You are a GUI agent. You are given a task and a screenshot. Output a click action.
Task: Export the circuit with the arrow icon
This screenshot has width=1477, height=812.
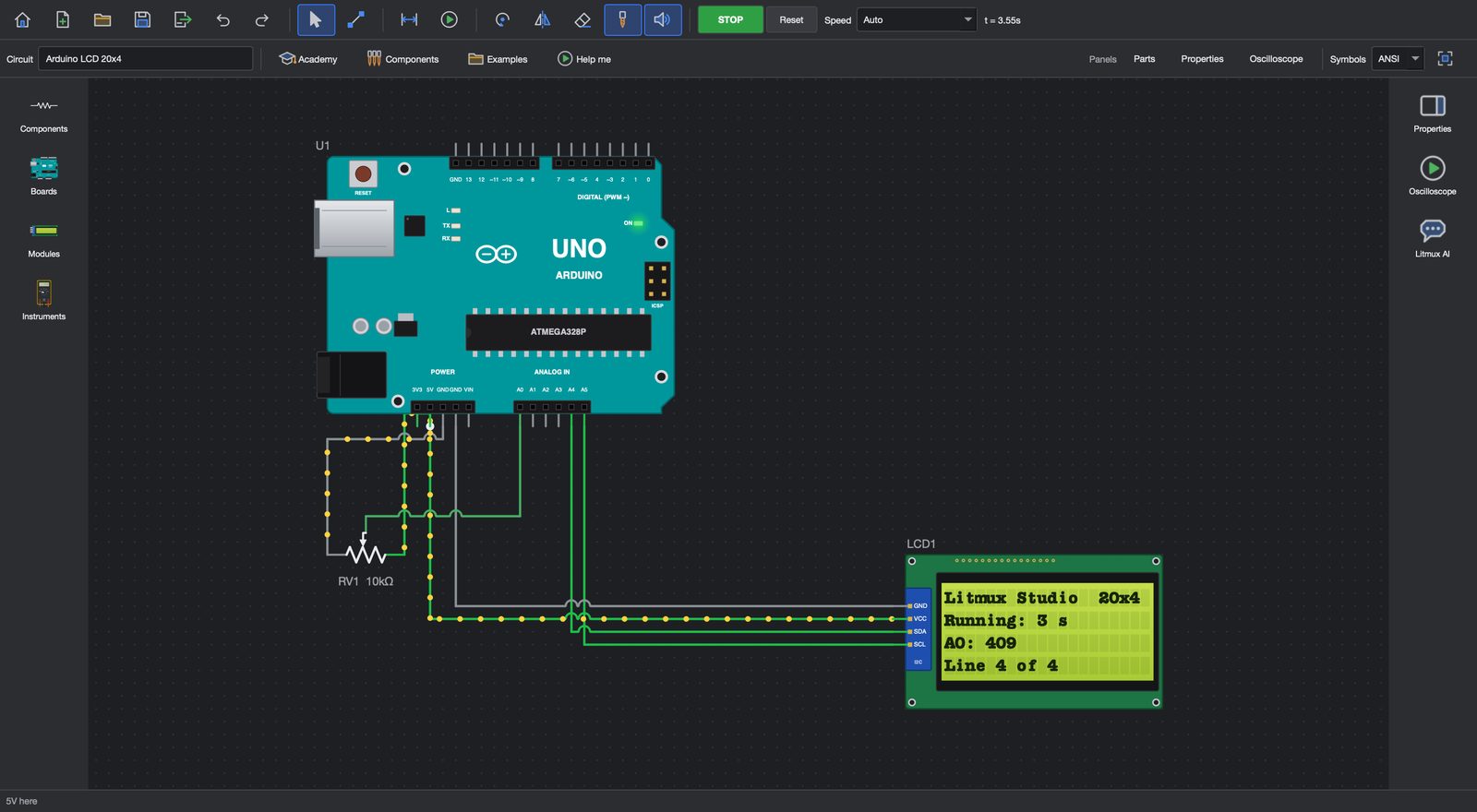183,19
